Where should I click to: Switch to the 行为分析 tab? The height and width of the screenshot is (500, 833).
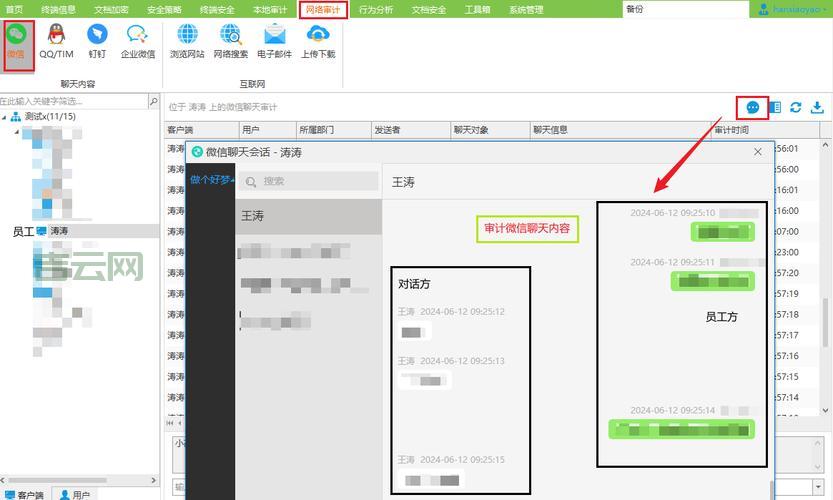tap(376, 9)
